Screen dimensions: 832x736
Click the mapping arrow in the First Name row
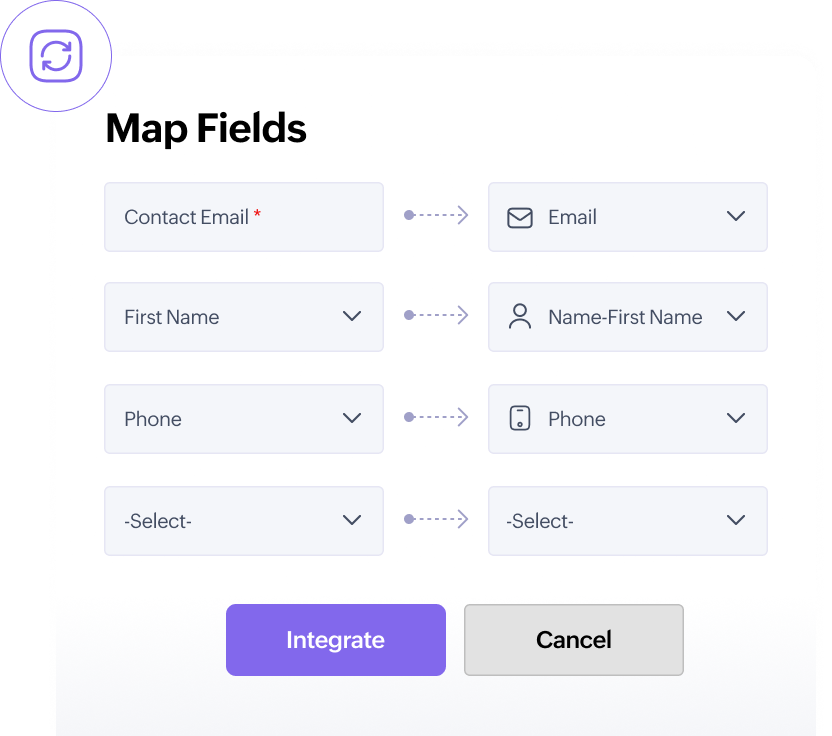pos(436,315)
